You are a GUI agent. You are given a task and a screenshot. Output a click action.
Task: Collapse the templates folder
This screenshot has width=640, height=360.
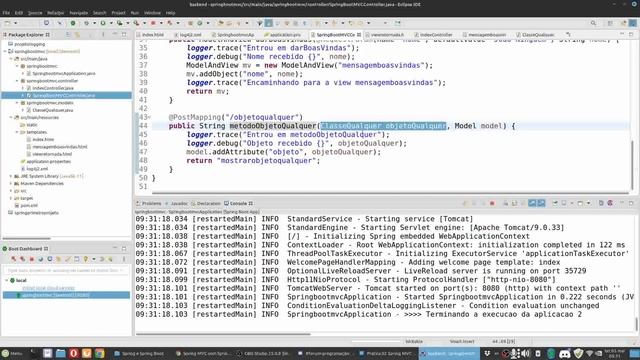click(17, 132)
